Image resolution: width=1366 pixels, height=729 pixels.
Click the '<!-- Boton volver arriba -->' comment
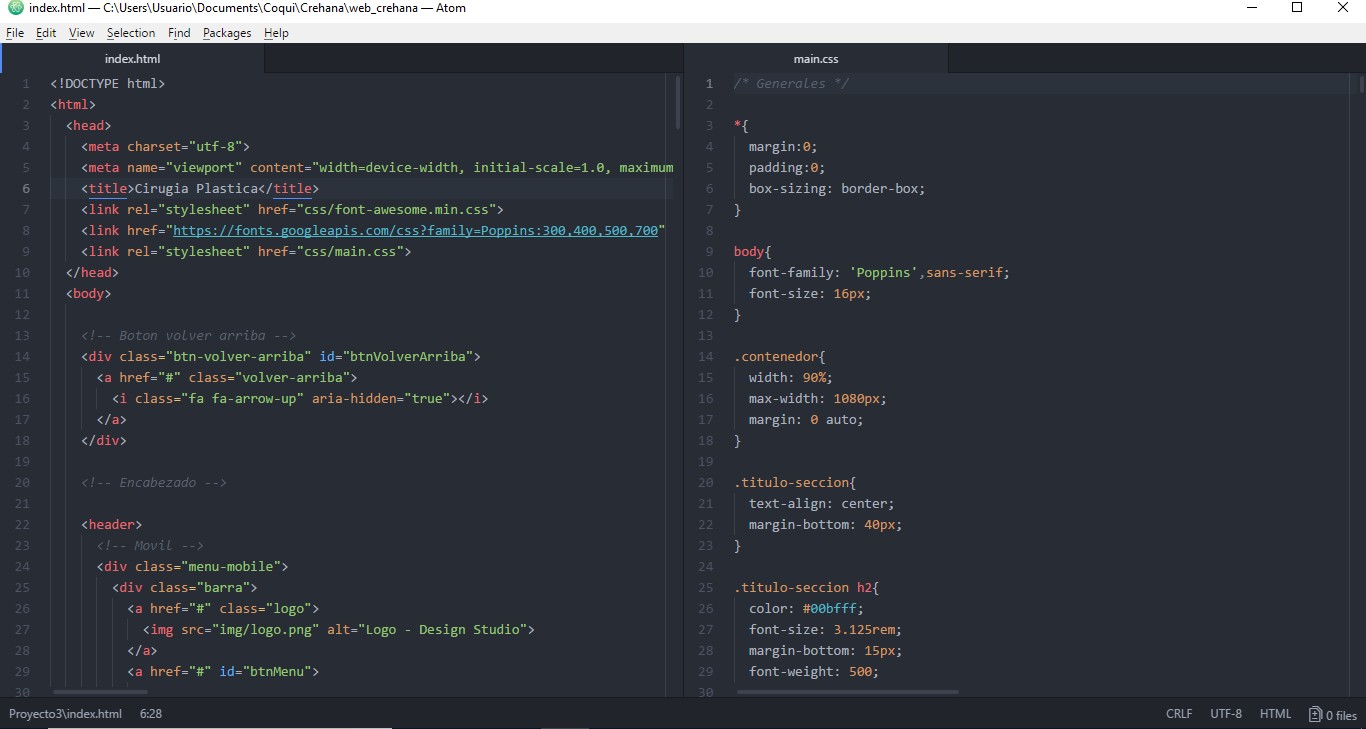(x=189, y=336)
